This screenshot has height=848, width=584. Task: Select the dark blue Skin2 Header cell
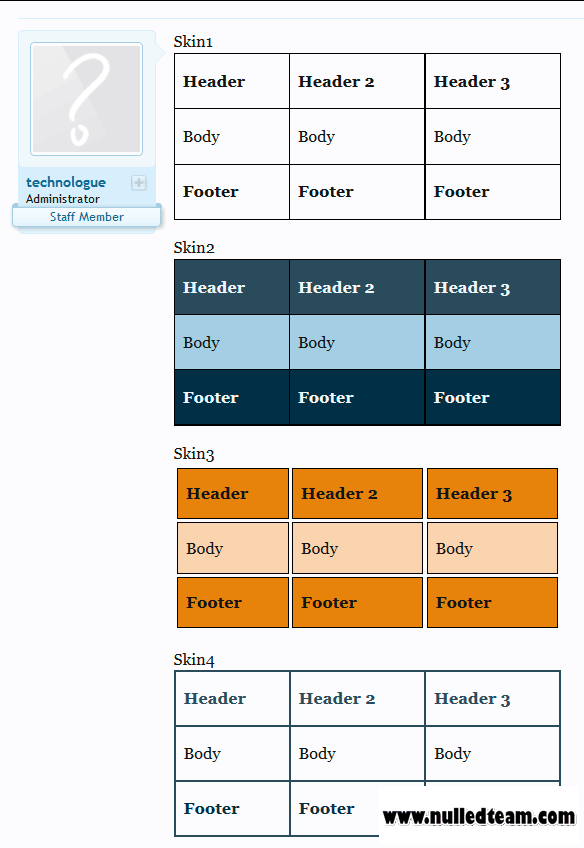click(x=232, y=287)
